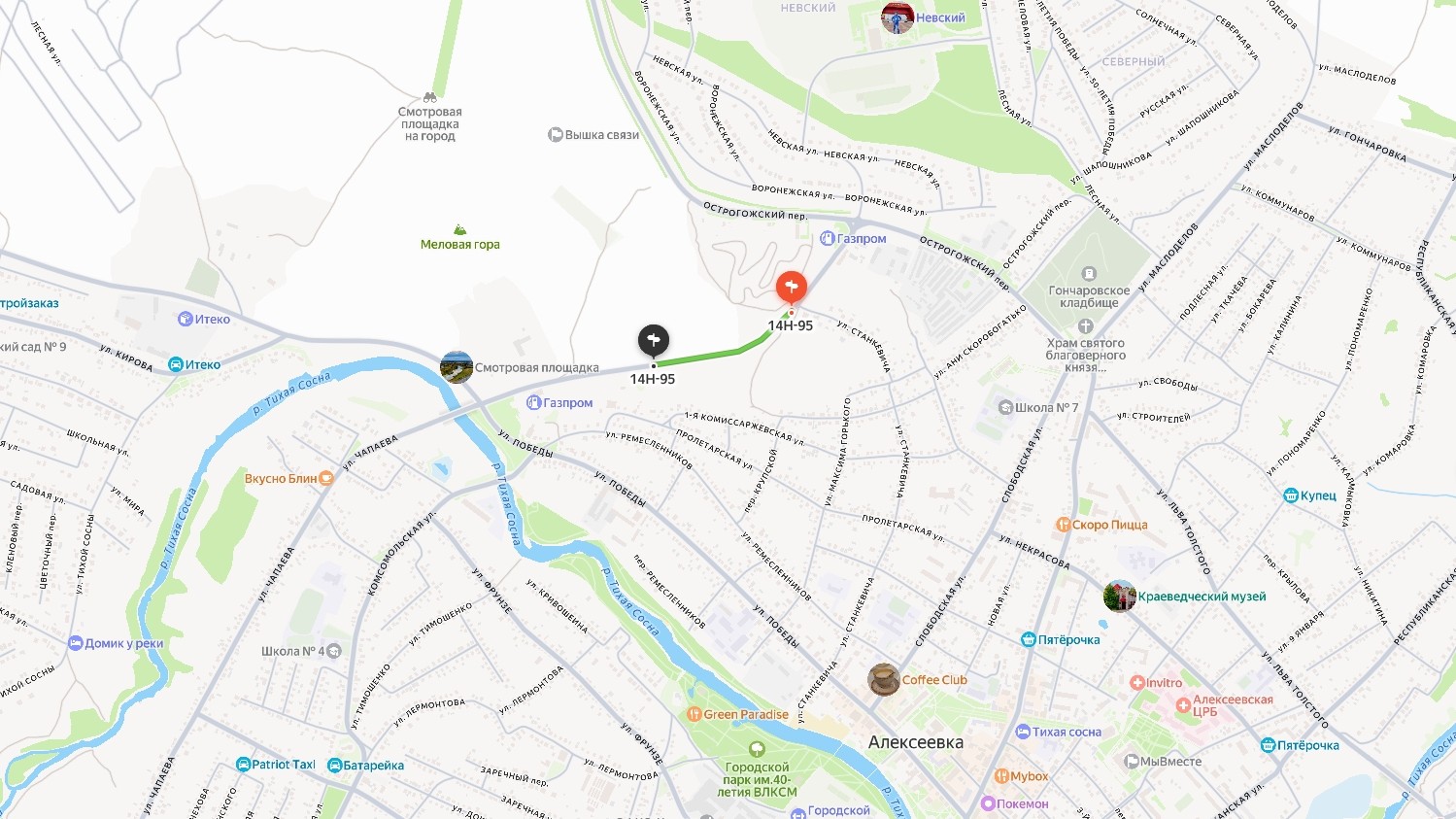Viewport: 1456px width, 819px height.
Task: Open Вкусно Блин restaurant icon
Action: click(326, 478)
